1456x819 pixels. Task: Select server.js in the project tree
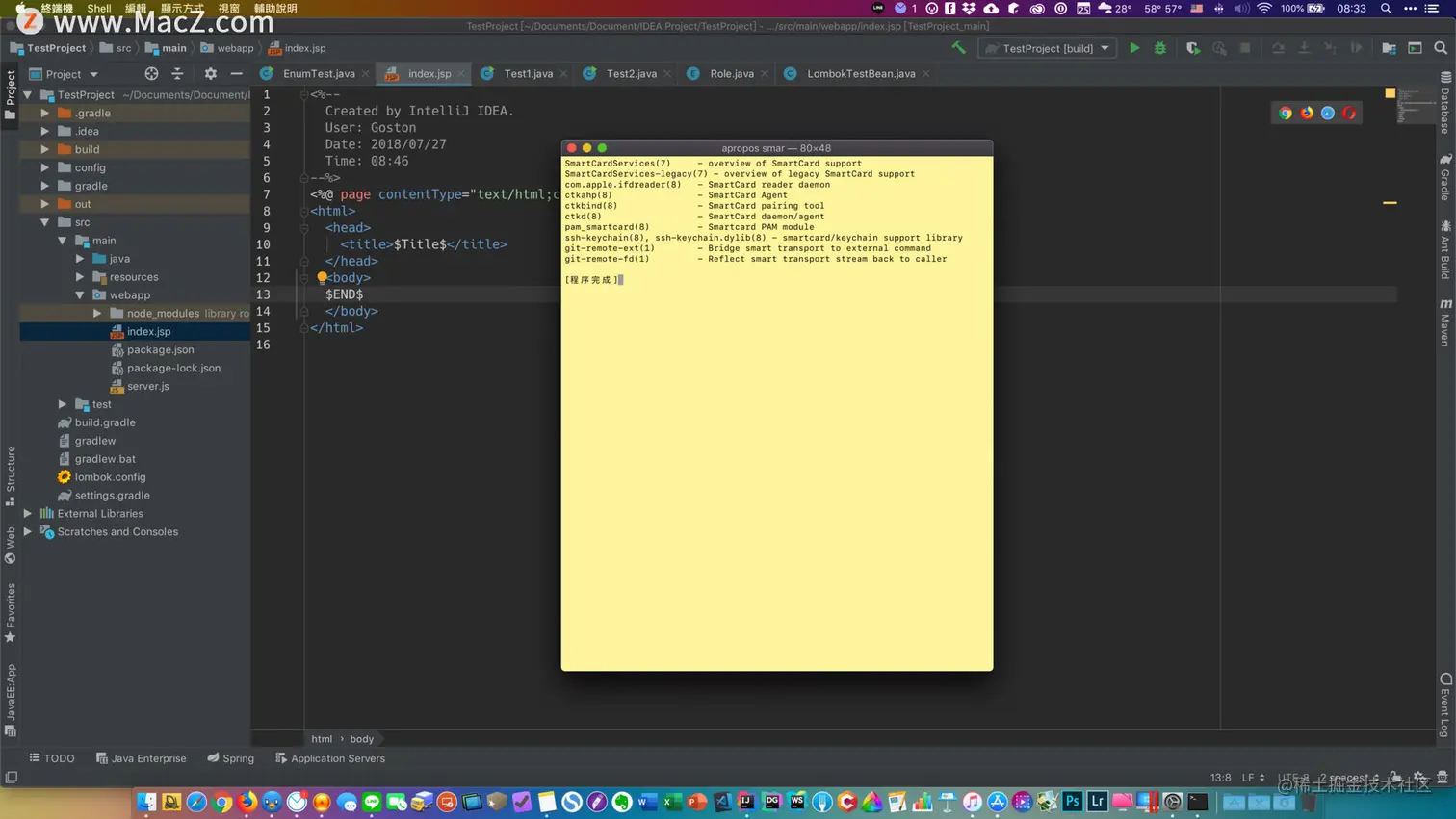tap(148, 387)
